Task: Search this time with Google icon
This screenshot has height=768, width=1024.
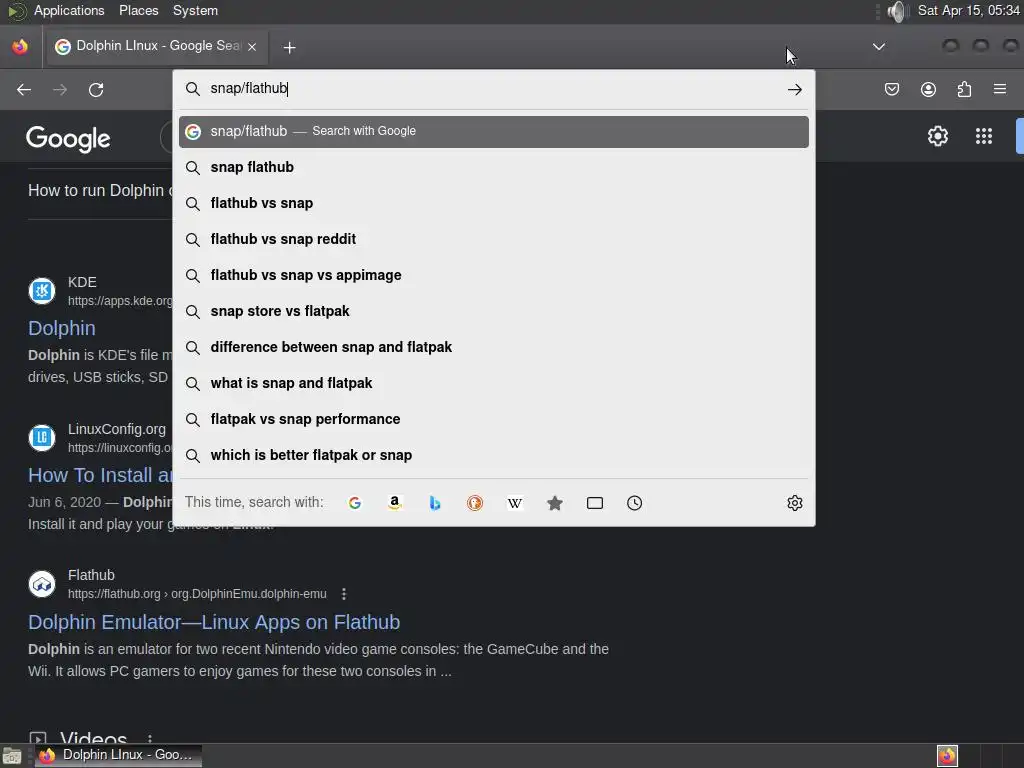Action: pyautogui.click(x=355, y=503)
